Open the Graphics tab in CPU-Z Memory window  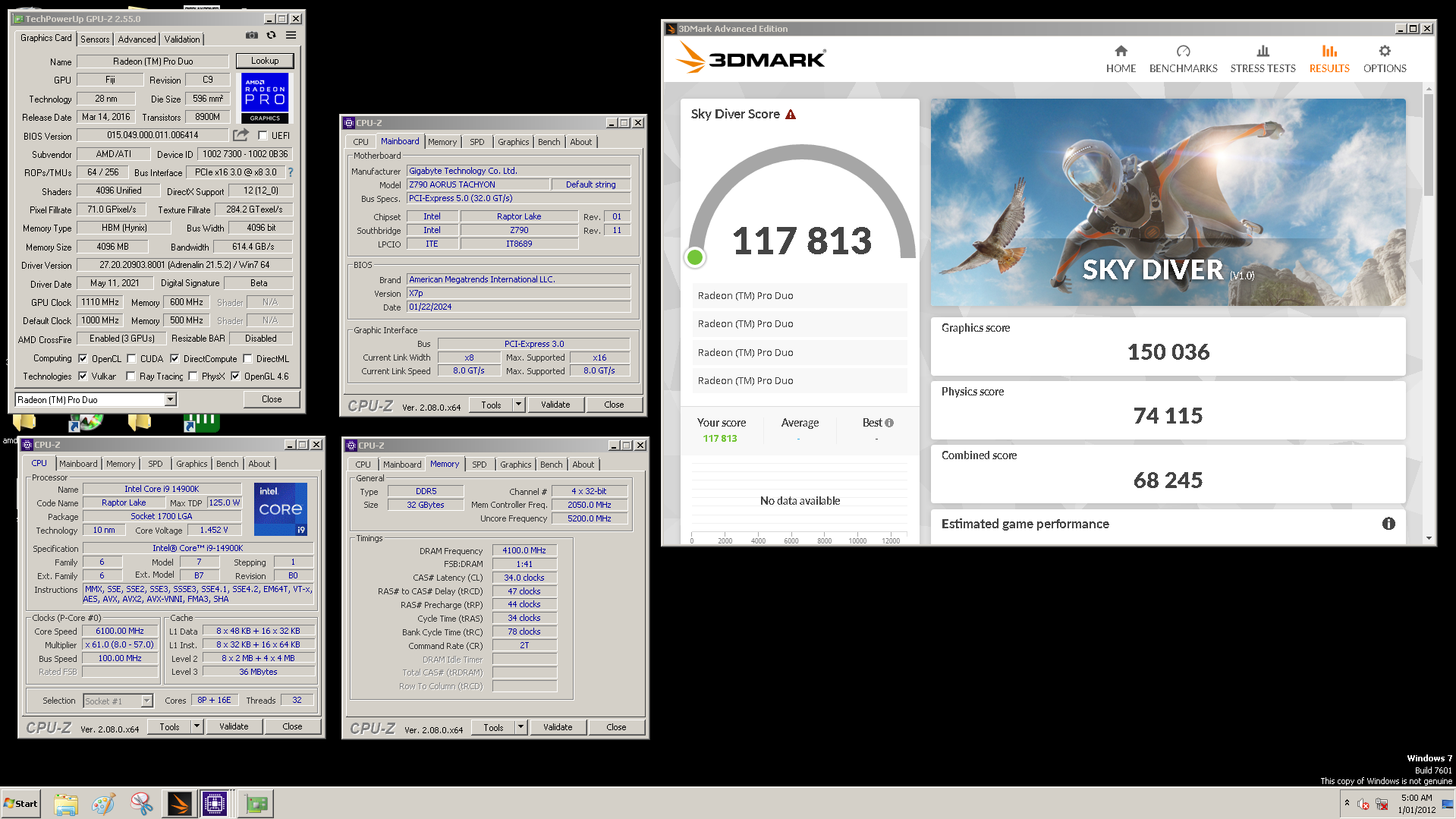pyautogui.click(x=515, y=465)
